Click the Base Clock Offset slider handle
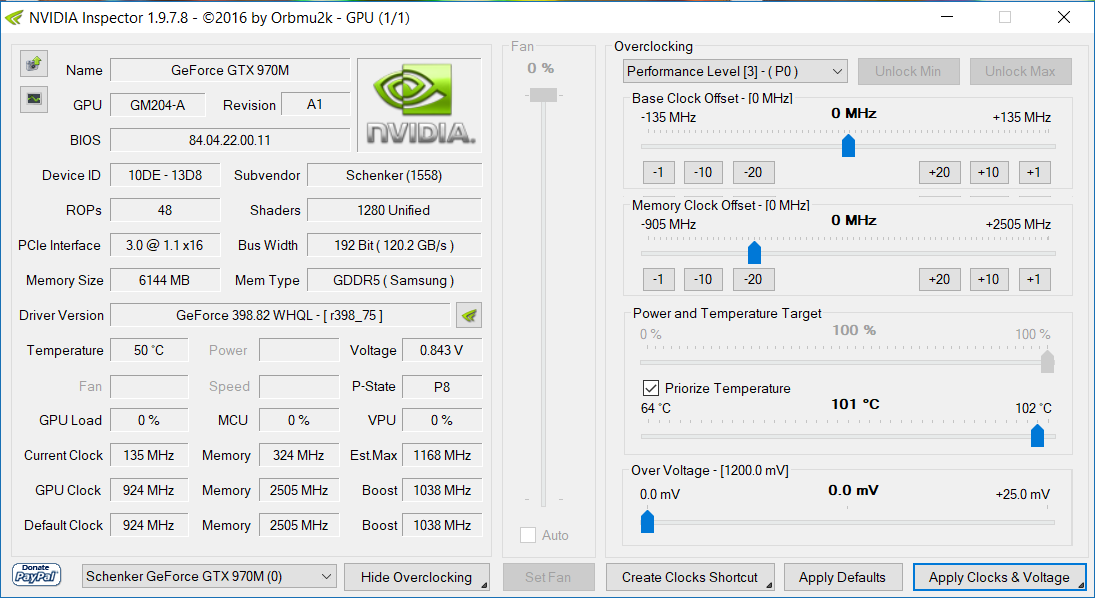This screenshot has width=1095, height=598. (848, 146)
